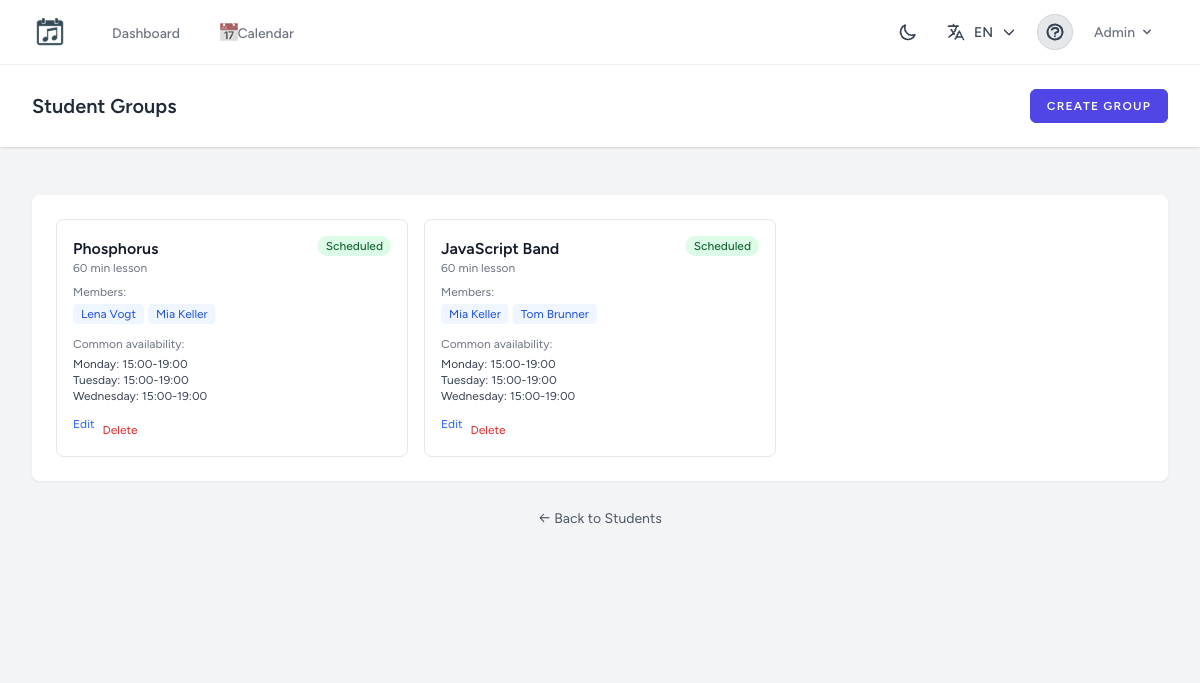Edit the JavaScript Band group
The height and width of the screenshot is (683, 1200).
coord(452,424)
